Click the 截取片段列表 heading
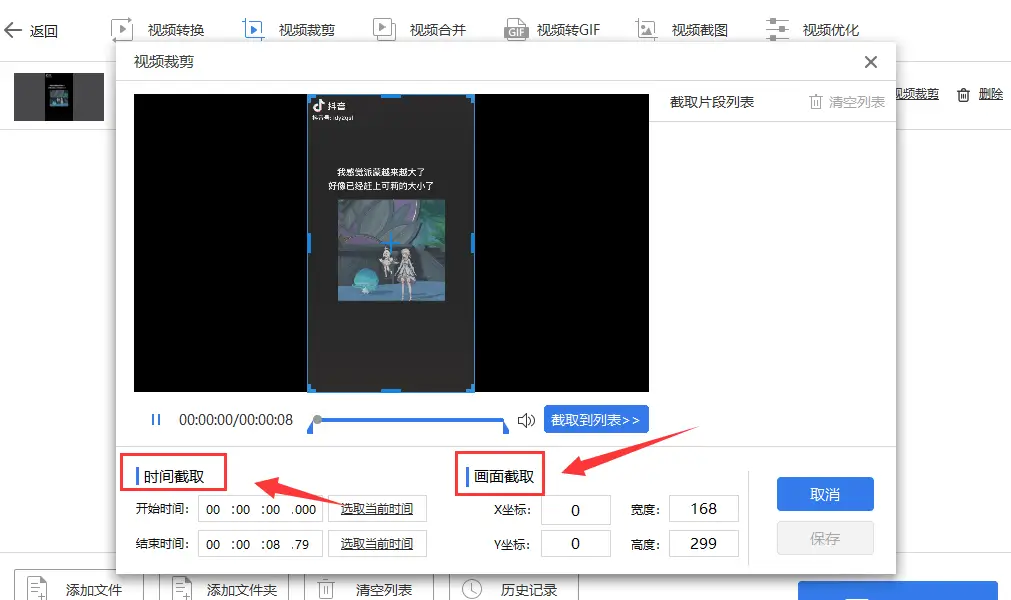Image resolution: width=1011 pixels, height=600 pixels. 712,102
